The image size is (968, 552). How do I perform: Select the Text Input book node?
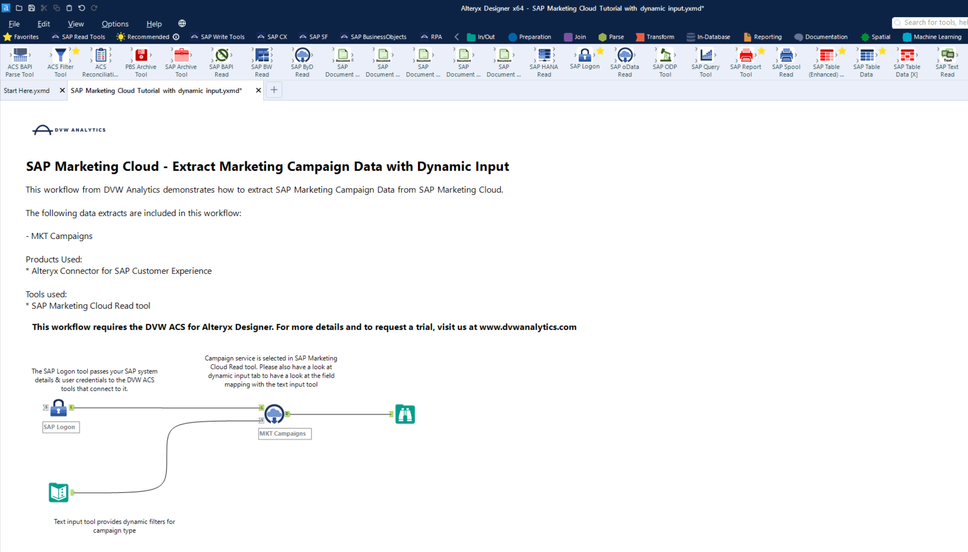59,492
